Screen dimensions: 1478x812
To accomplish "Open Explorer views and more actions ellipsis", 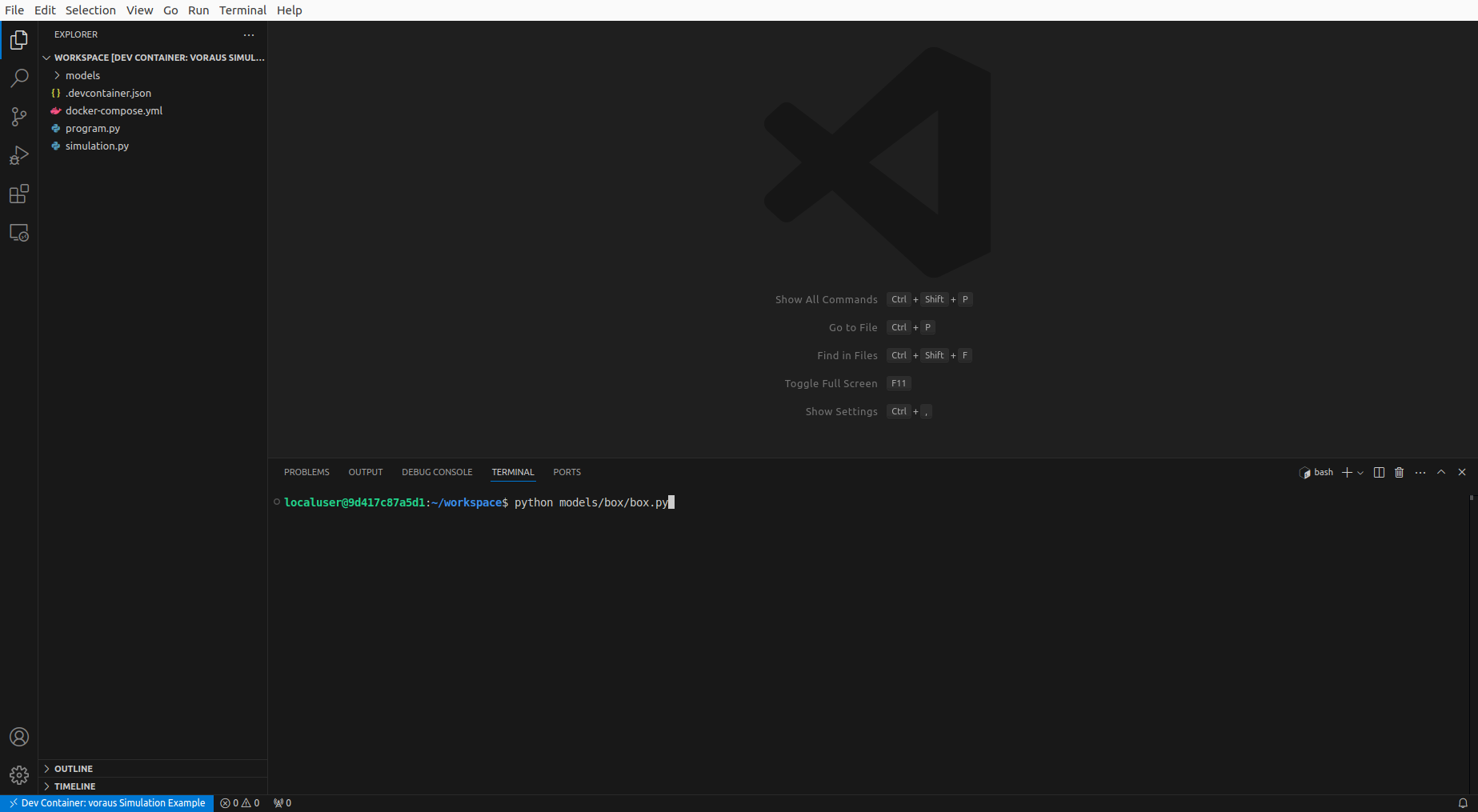I will coord(249,35).
